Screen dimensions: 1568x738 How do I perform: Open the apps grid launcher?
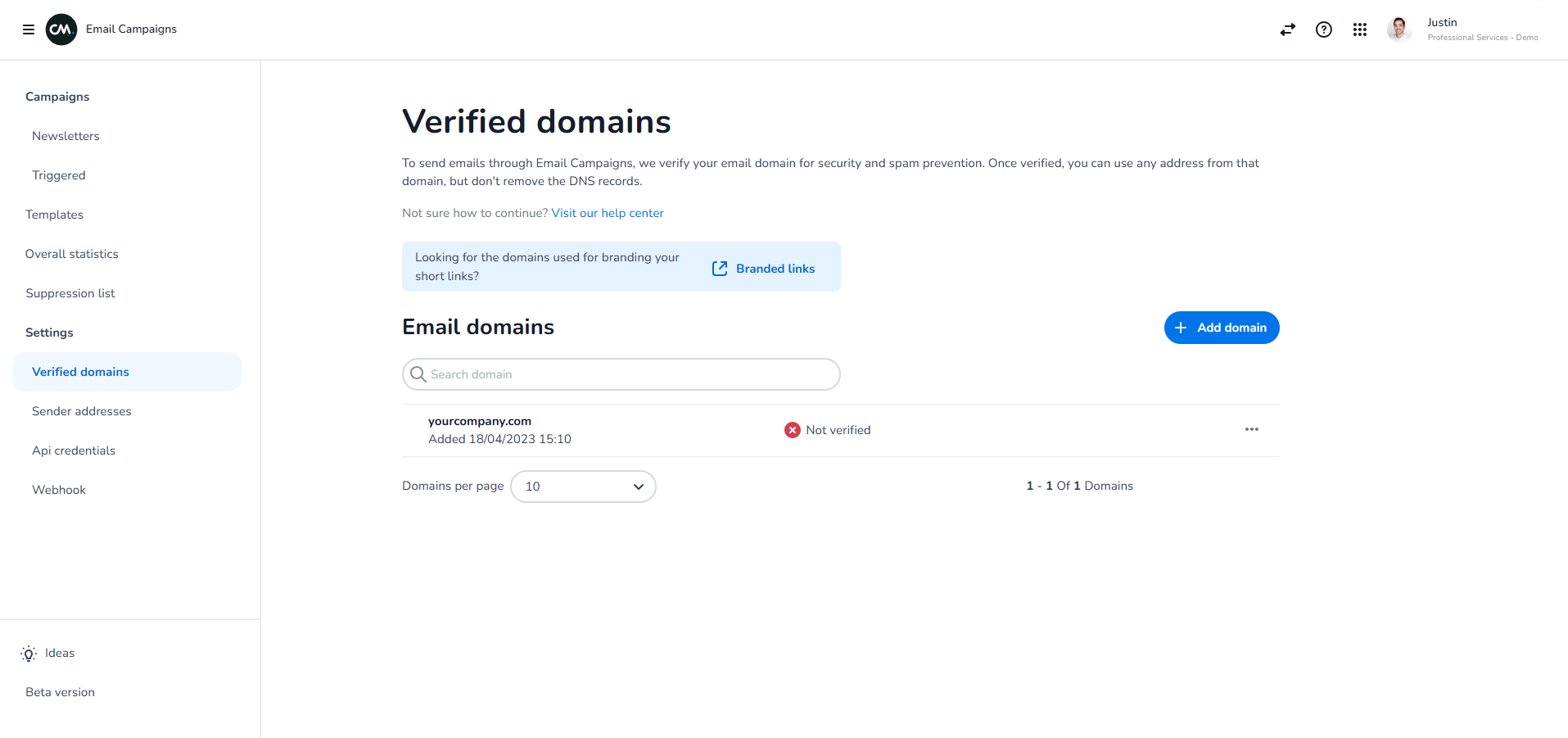tap(1359, 29)
